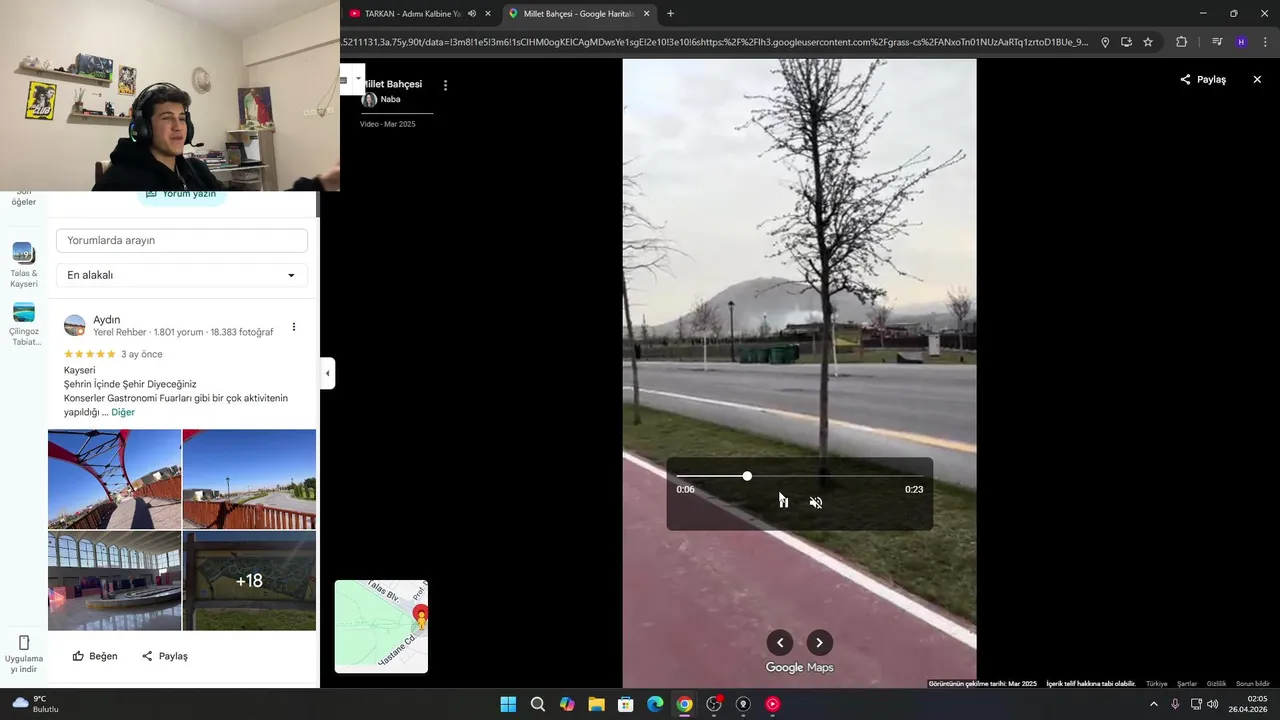Open the media controls icon in Chrome toolbar
This screenshot has width=1280, height=720.
point(1217,42)
